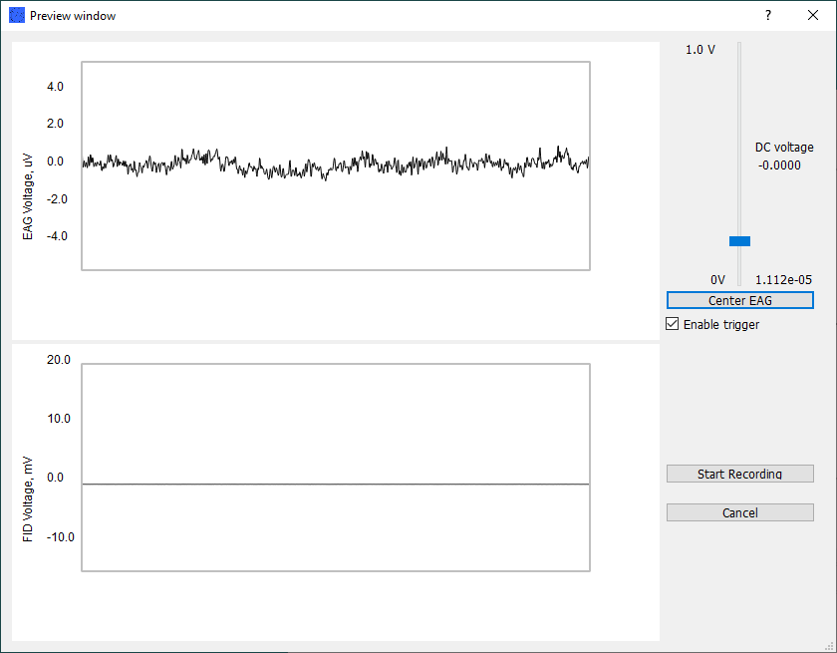Click the Cancel button
This screenshot has width=837, height=653.
[x=739, y=512]
